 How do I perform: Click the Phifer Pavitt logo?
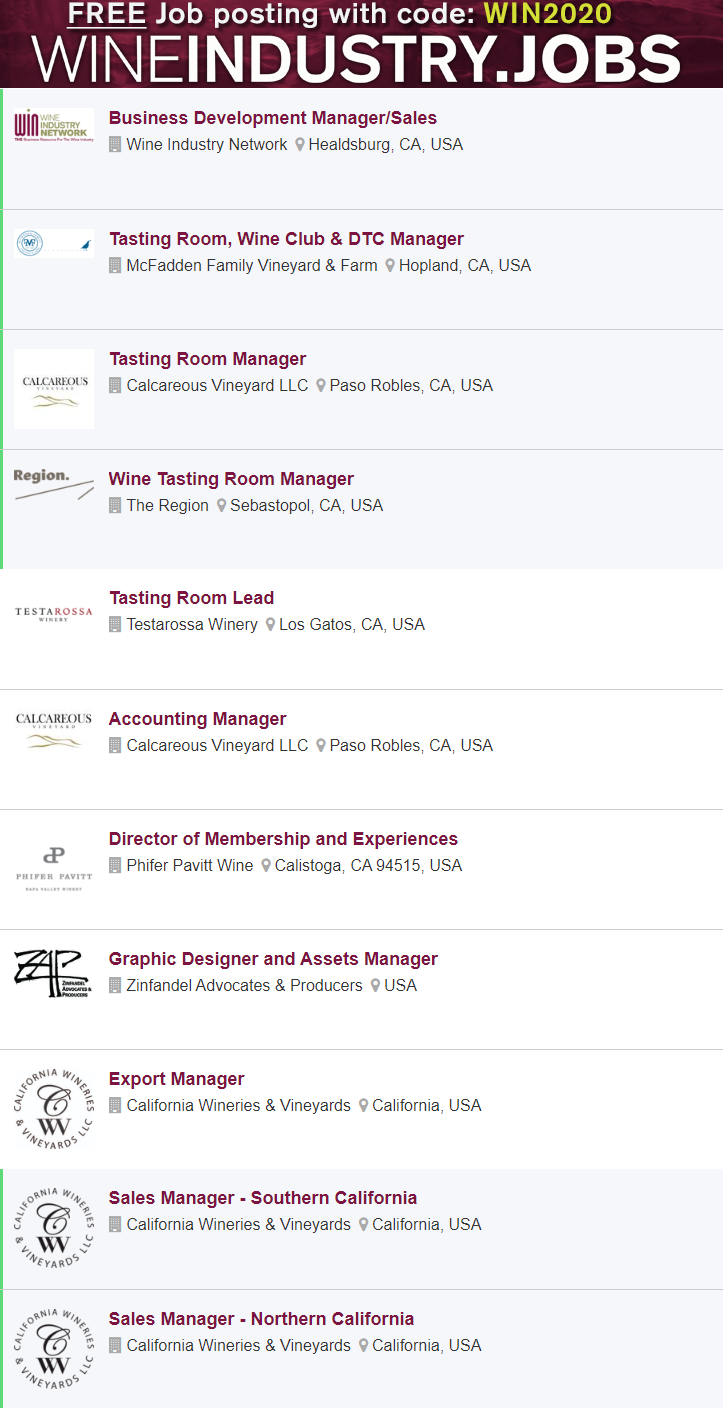click(x=54, y=866)
